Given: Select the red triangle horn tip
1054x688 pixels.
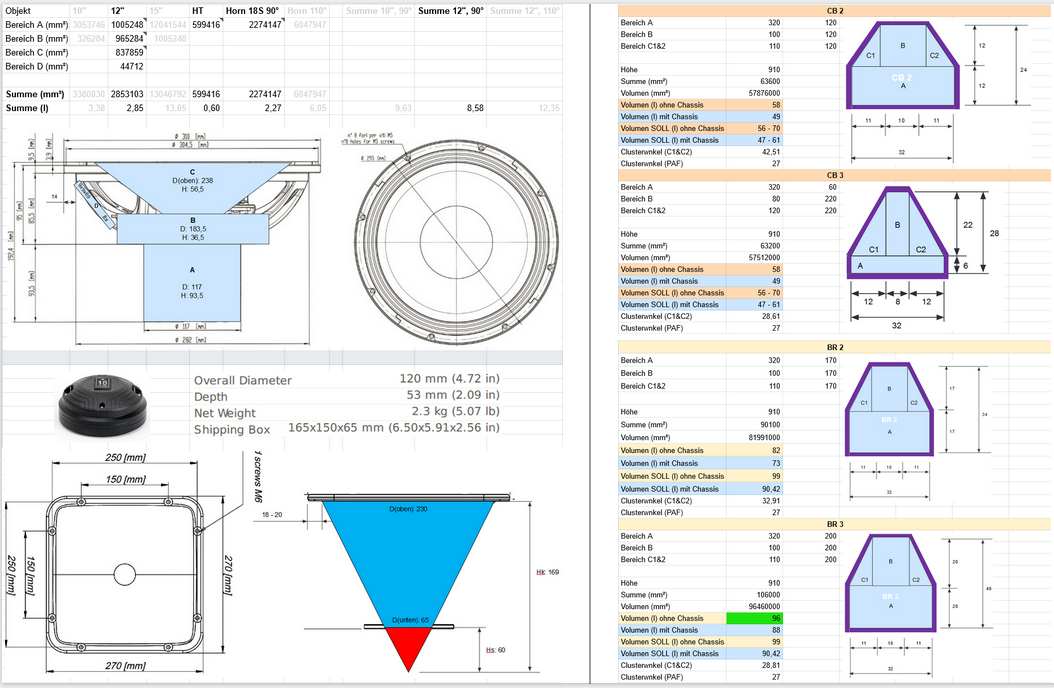Looking at the screenshot, I should pos(406,649).
